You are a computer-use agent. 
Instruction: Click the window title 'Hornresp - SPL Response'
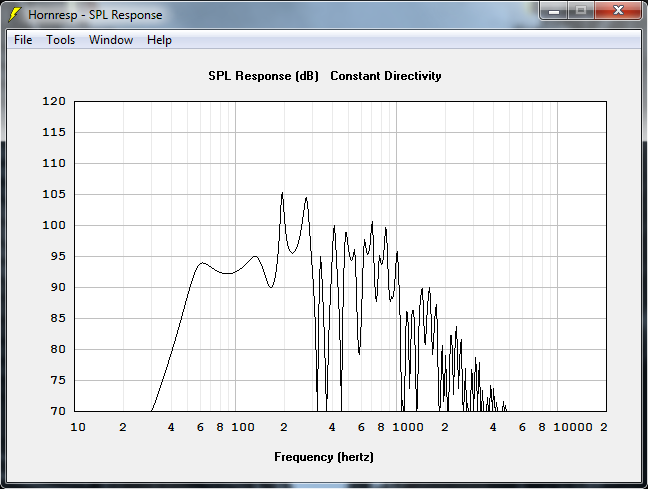point(95,15)
